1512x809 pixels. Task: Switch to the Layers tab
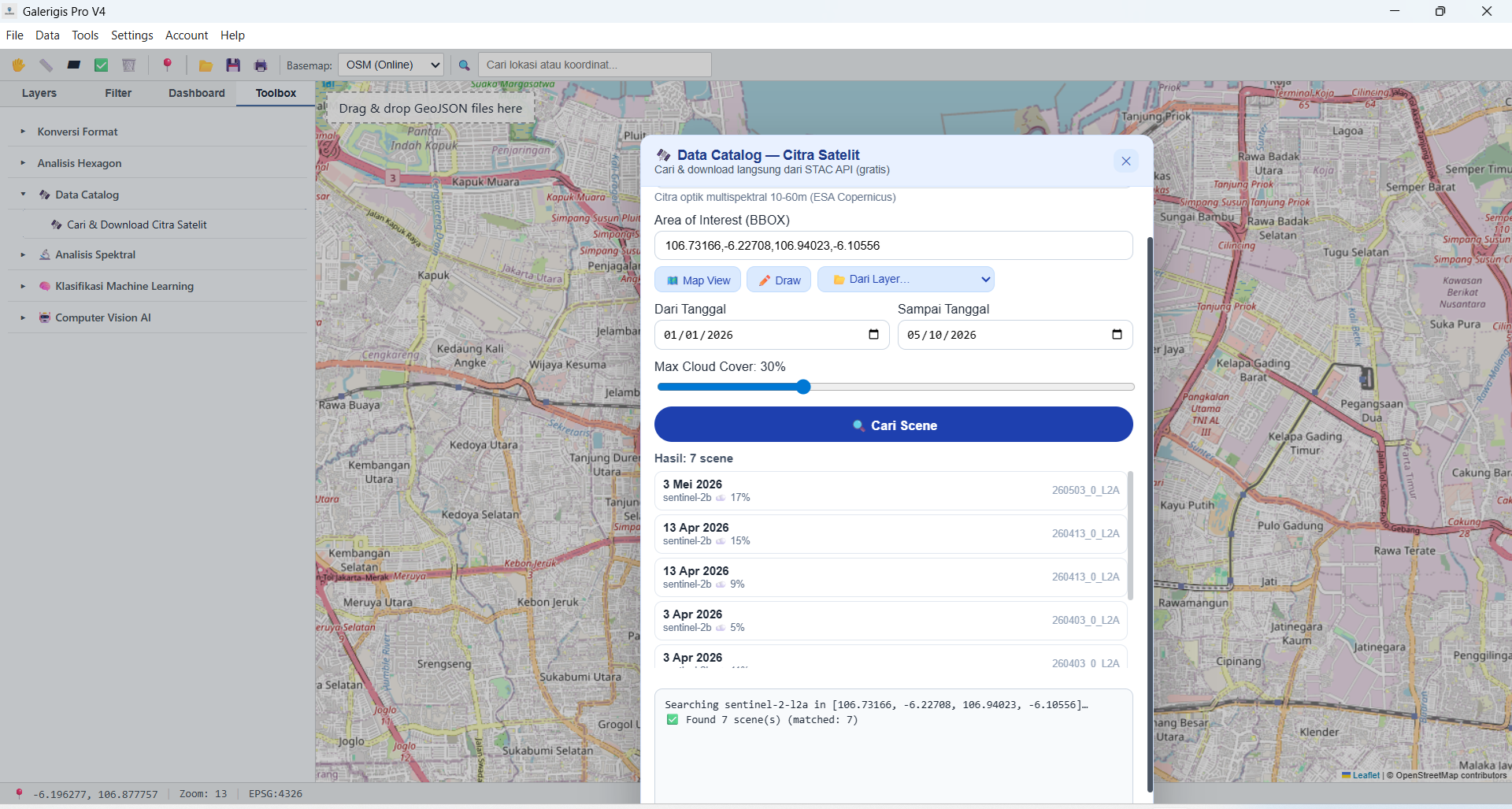click(x=39, y=93)
